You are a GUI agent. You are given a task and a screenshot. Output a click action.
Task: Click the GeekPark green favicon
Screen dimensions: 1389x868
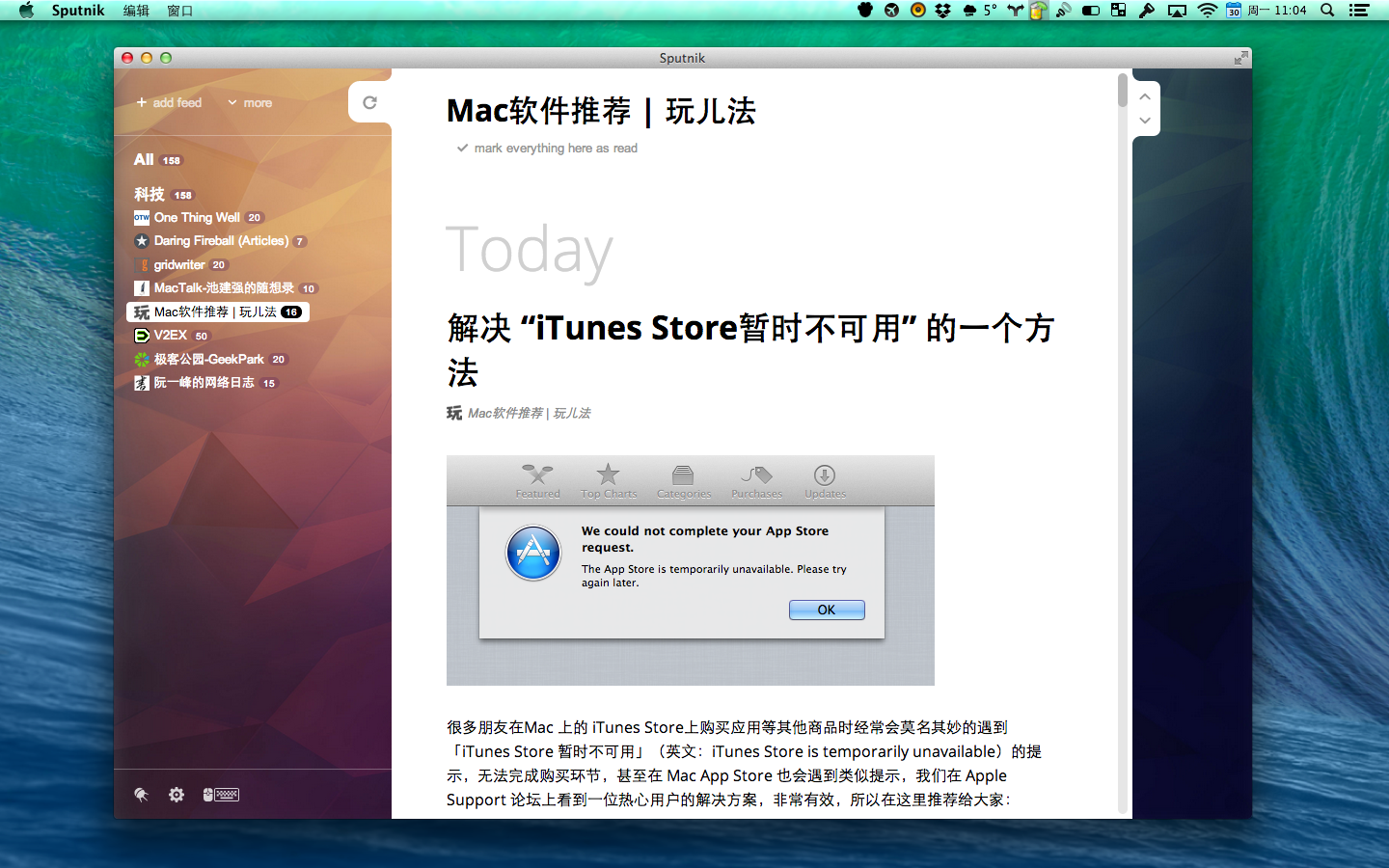pos(142,359)
